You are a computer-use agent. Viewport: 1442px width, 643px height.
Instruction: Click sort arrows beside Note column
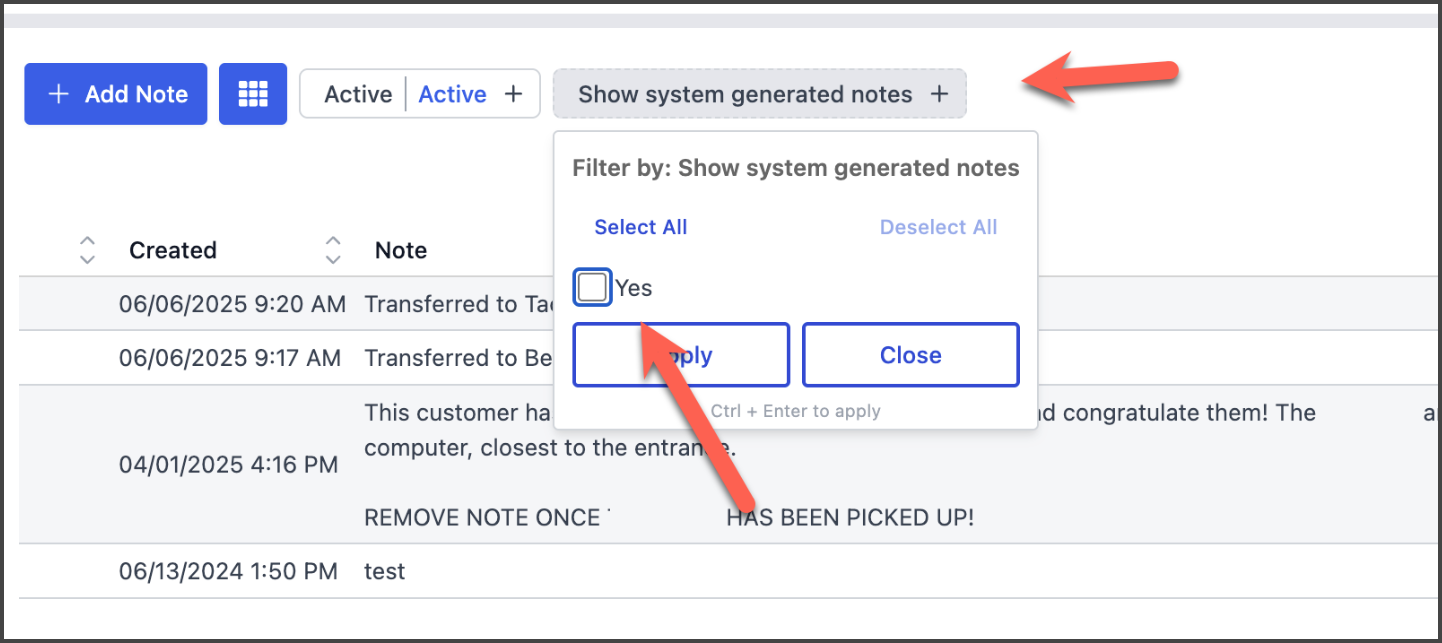[x=333, y=250]
